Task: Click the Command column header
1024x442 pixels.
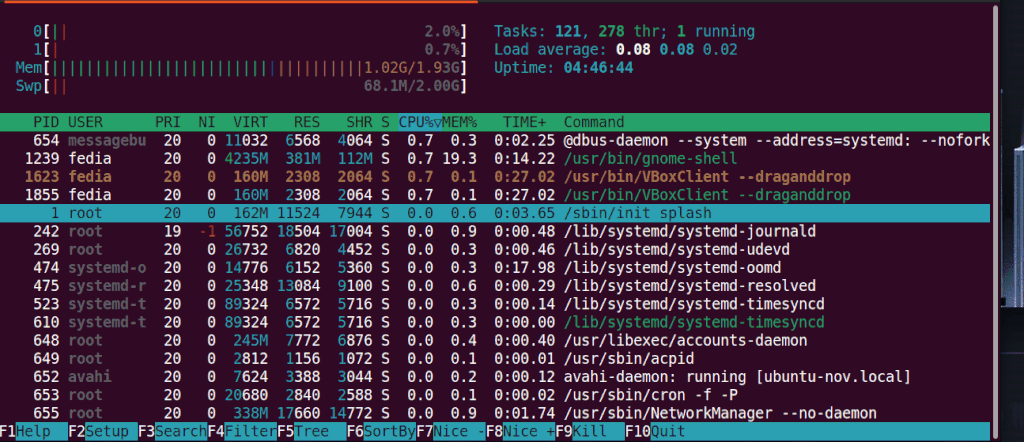Action: coord(594,122)
